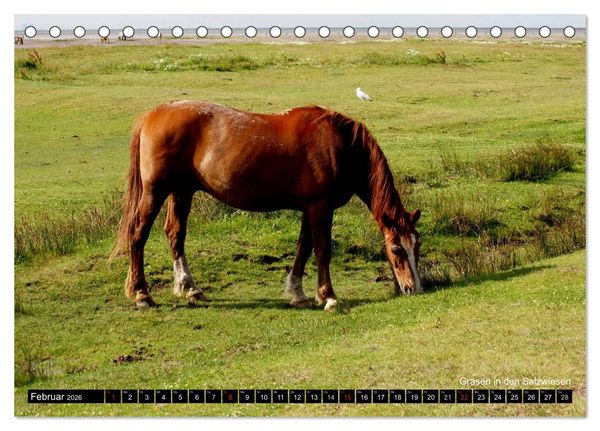Viewport: 600px width, 431px height.
Task: Select day 25 in the date strip
Action: coord(514,397)
